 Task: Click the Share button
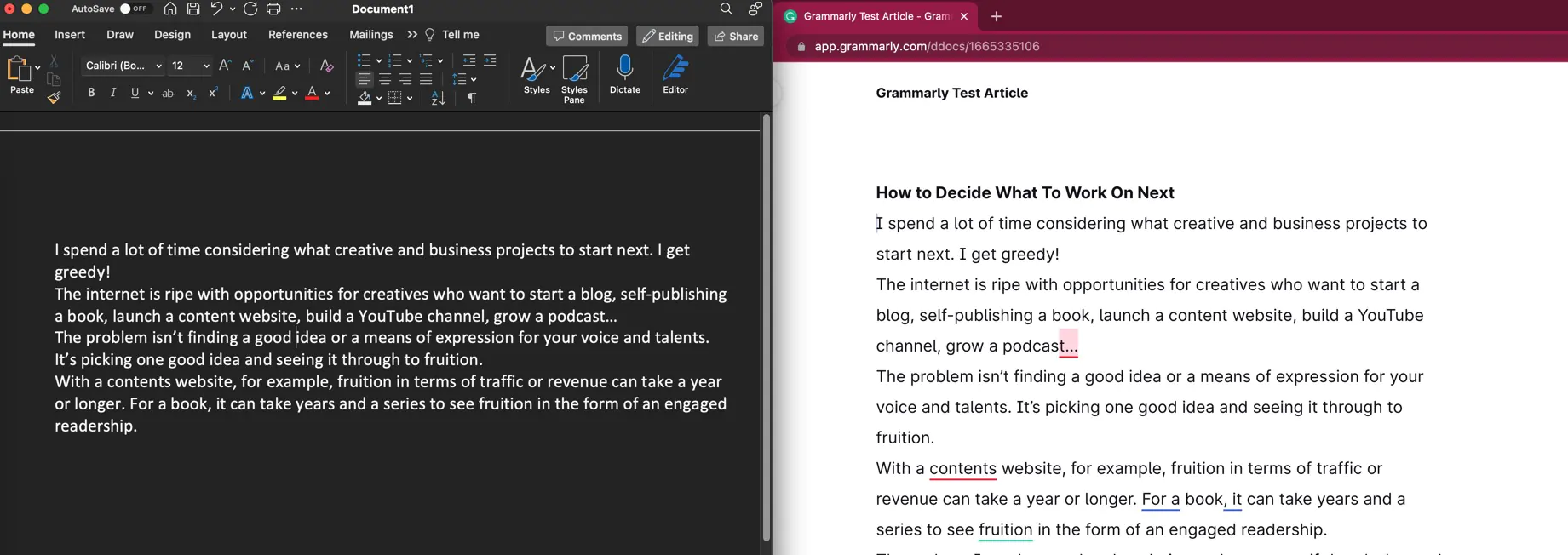(x=736, y=36)
